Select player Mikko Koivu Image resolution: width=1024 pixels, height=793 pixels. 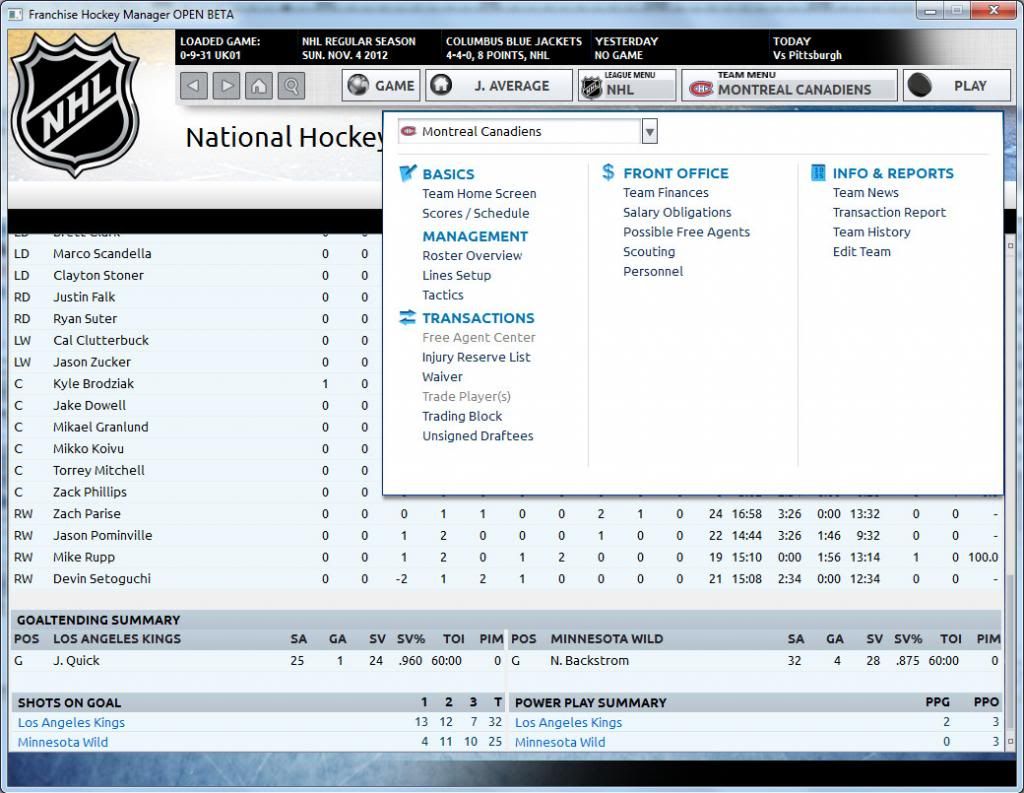[88, 449]
